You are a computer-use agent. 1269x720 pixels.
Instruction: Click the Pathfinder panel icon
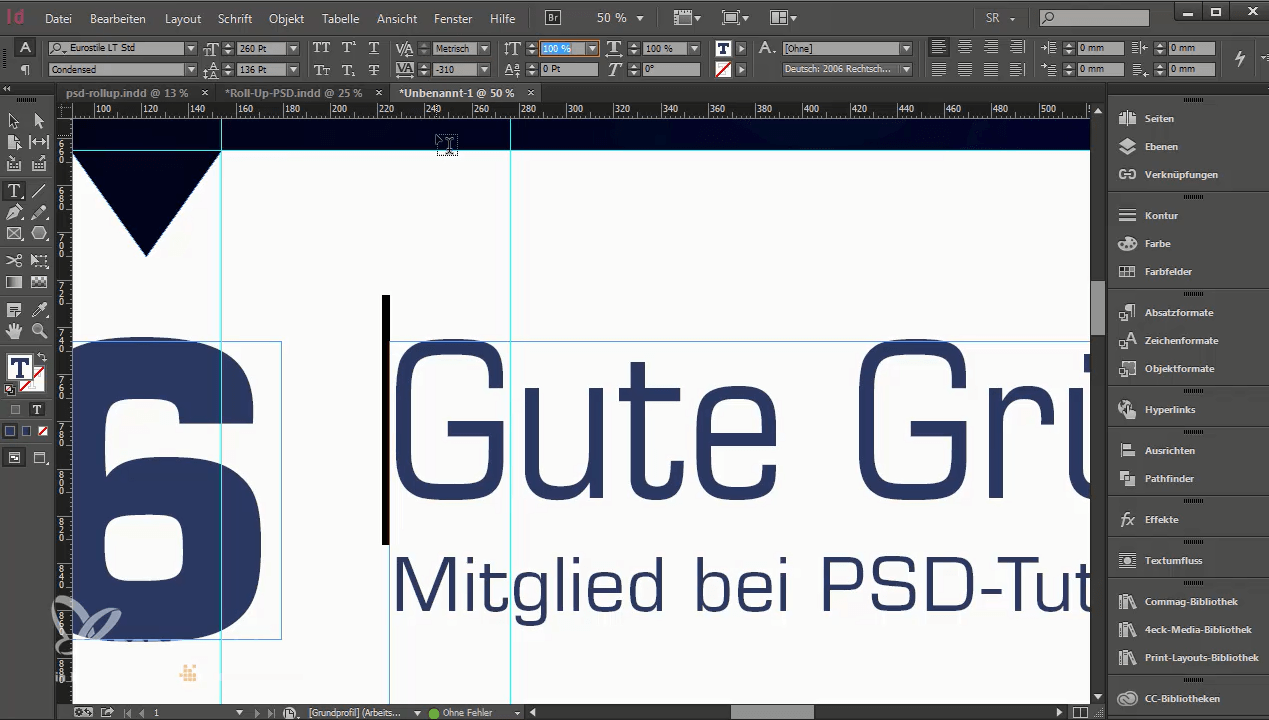1128,478
